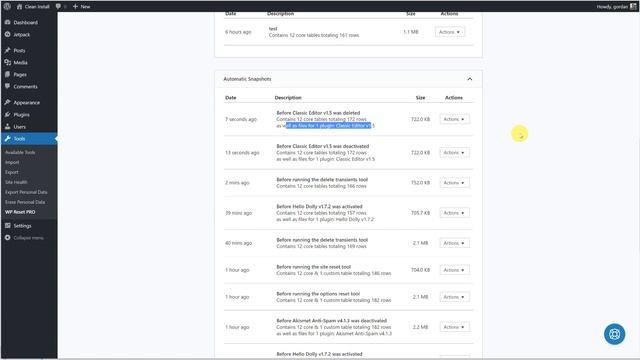Screen dimensions: 640x360
Task: Open the Clean Install site home icon
Action: (19, 6)
